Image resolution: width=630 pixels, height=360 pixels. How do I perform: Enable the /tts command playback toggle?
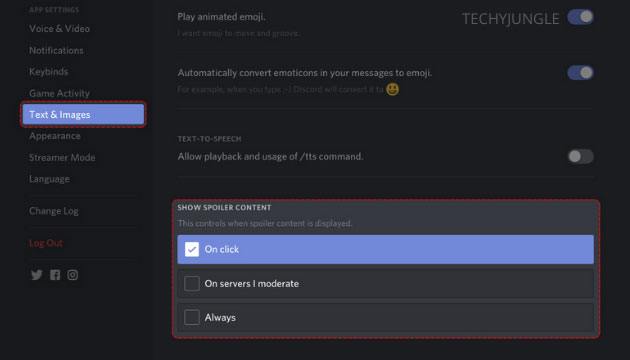[580, 156]
